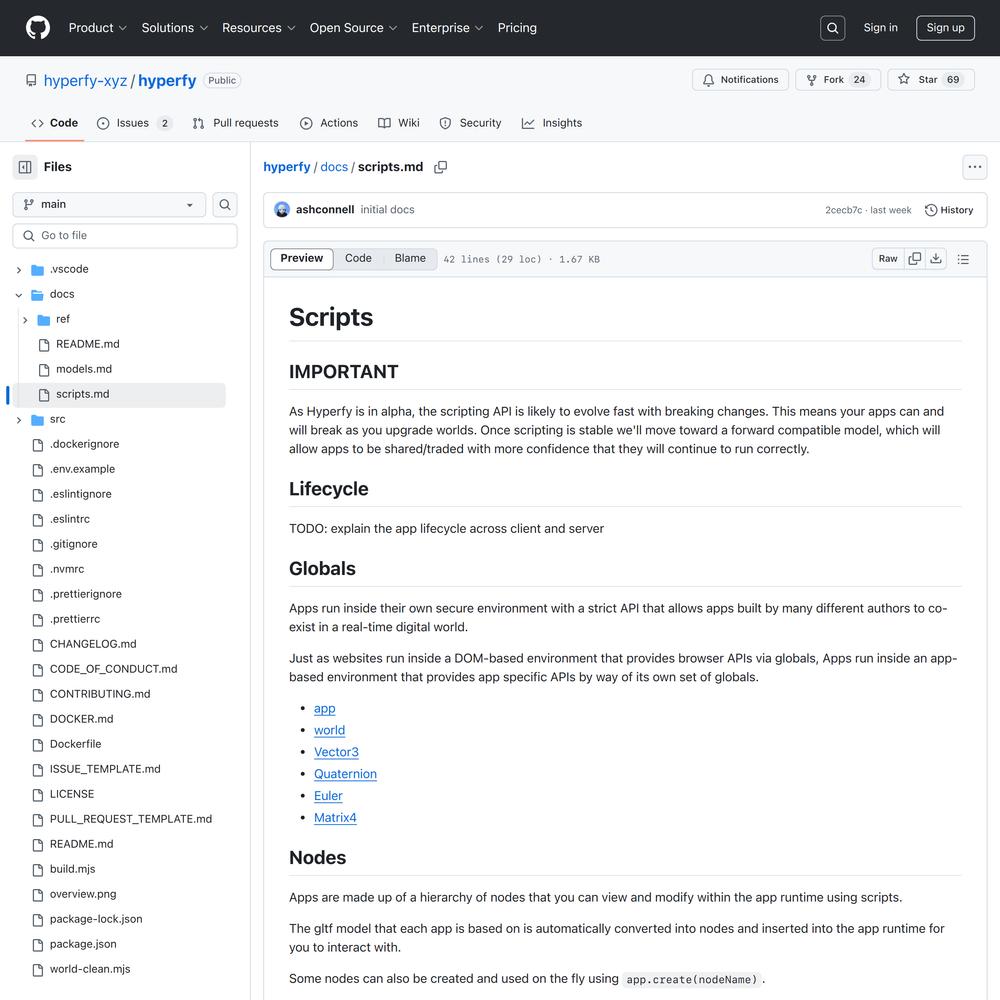Open docs README.md in file tree

tap(87, 344)
